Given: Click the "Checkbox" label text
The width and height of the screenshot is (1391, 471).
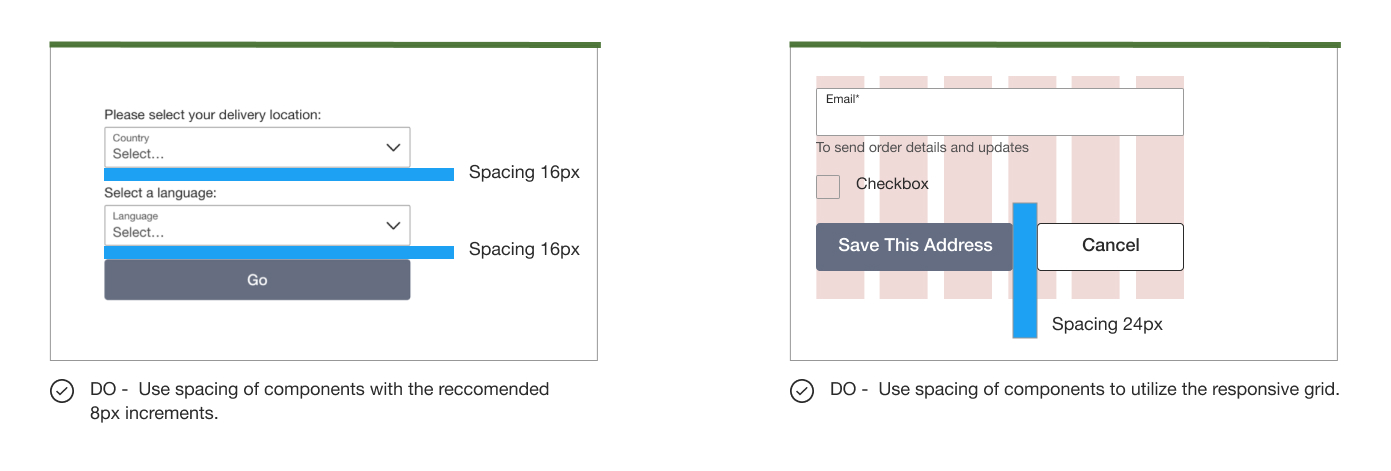Looking at the screenshot, I should coord(892,184).
